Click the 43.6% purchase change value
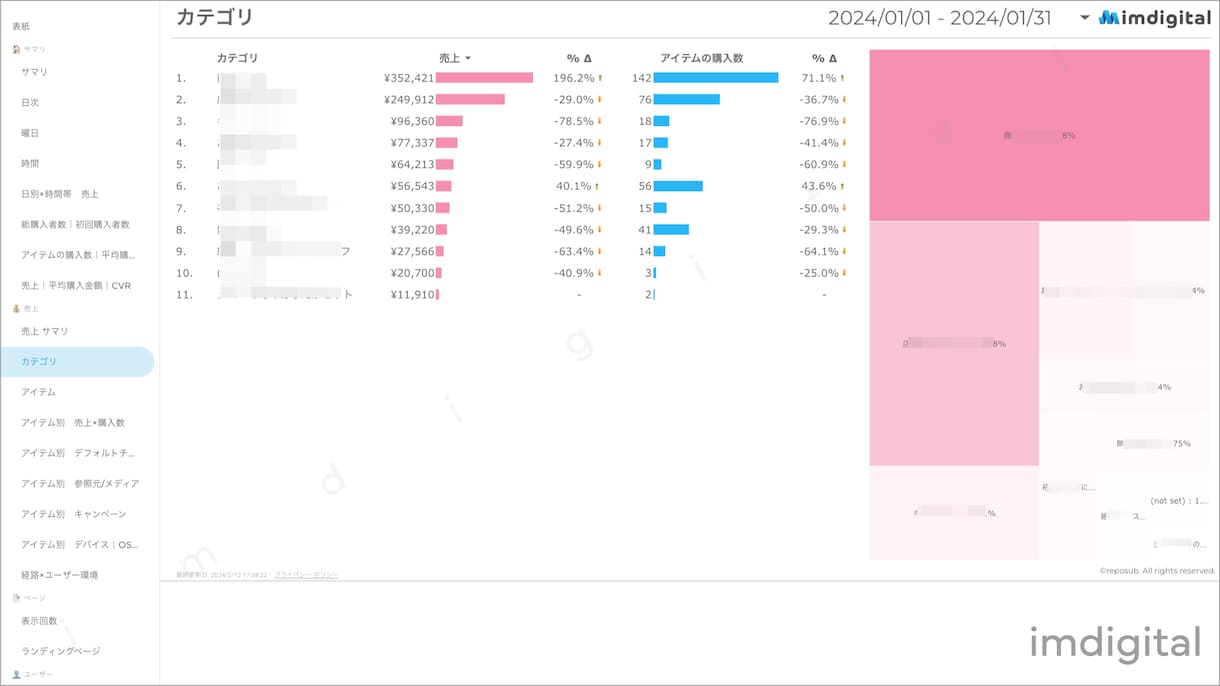The height and width of the screenshot is (686, 1220). 819,186
